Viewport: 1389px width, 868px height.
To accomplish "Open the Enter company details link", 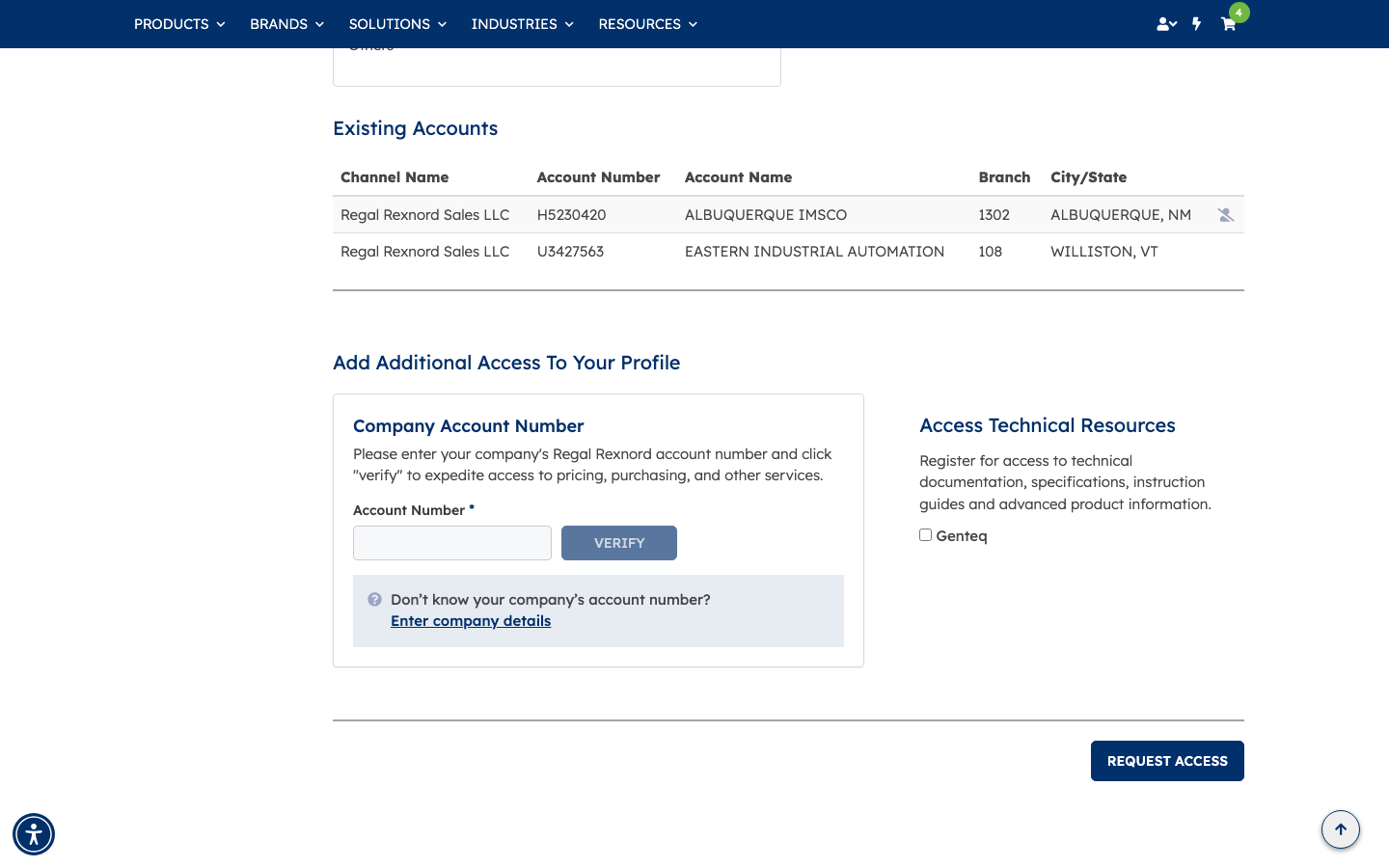I will click(471, 621).
